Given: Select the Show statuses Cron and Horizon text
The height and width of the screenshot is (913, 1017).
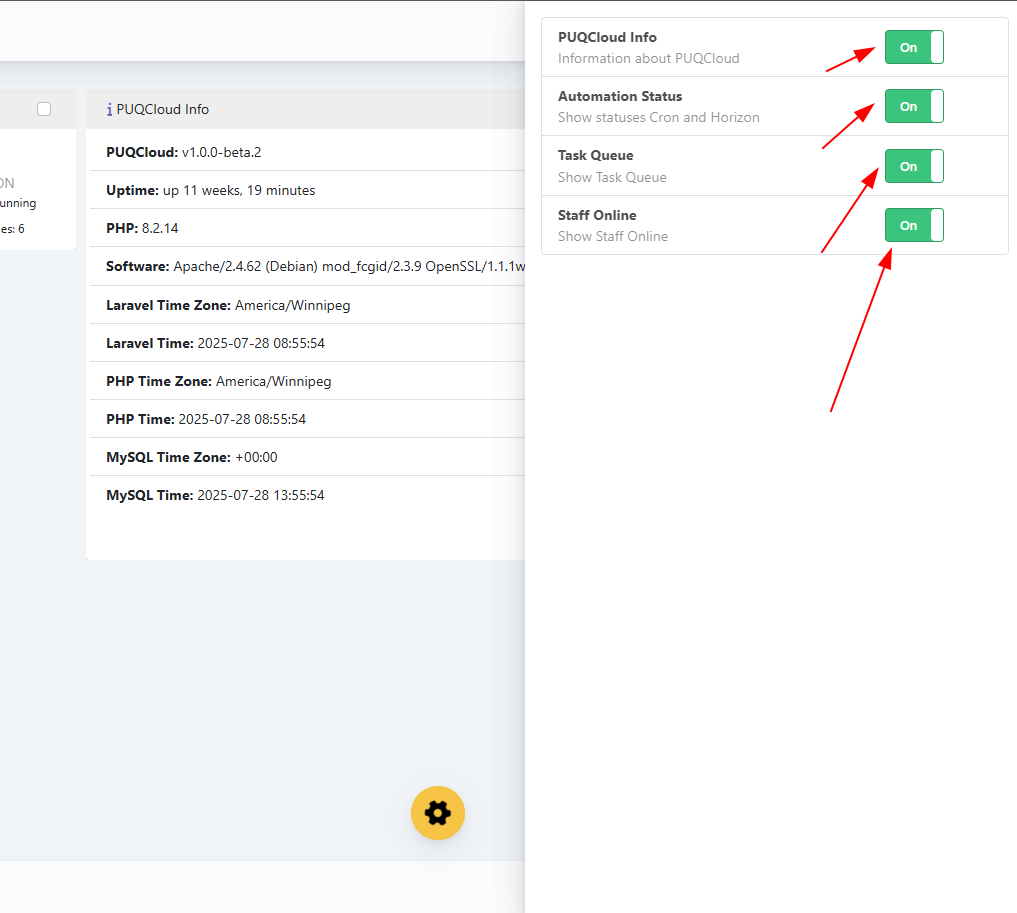Looking at the screenshot, I should point(658,117).
